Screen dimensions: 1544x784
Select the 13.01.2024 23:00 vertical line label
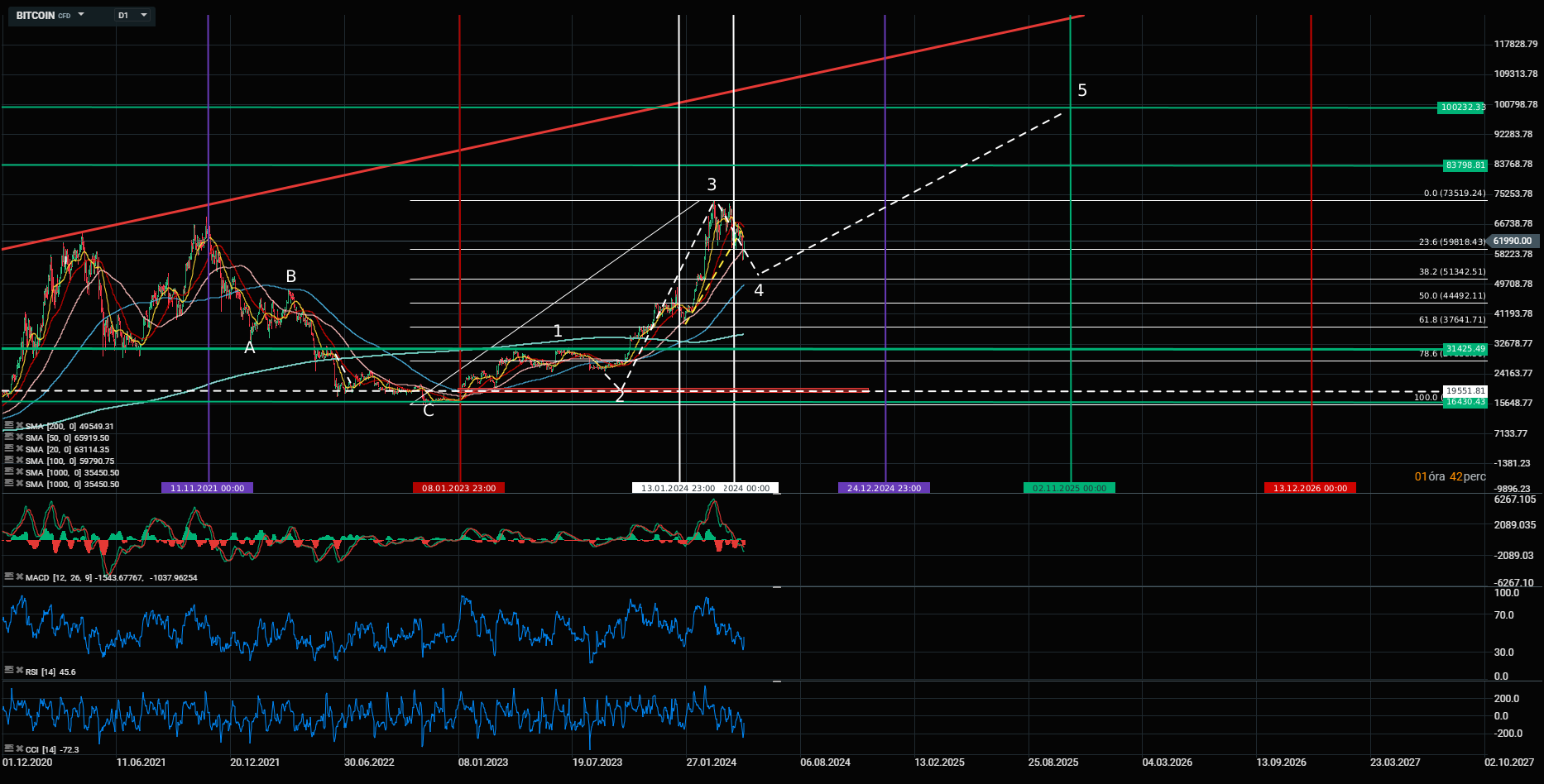click(677, 488)
